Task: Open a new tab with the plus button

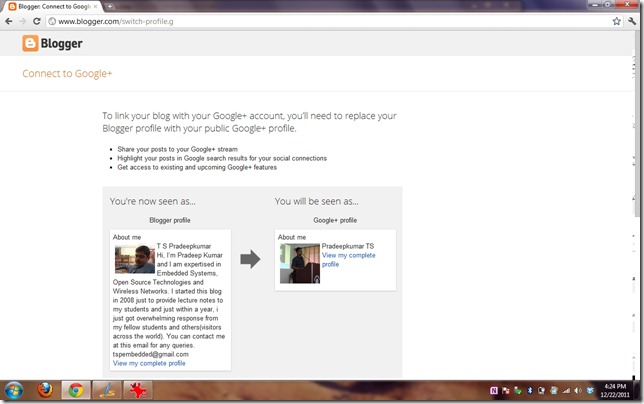Action: (x=110, y=7)
